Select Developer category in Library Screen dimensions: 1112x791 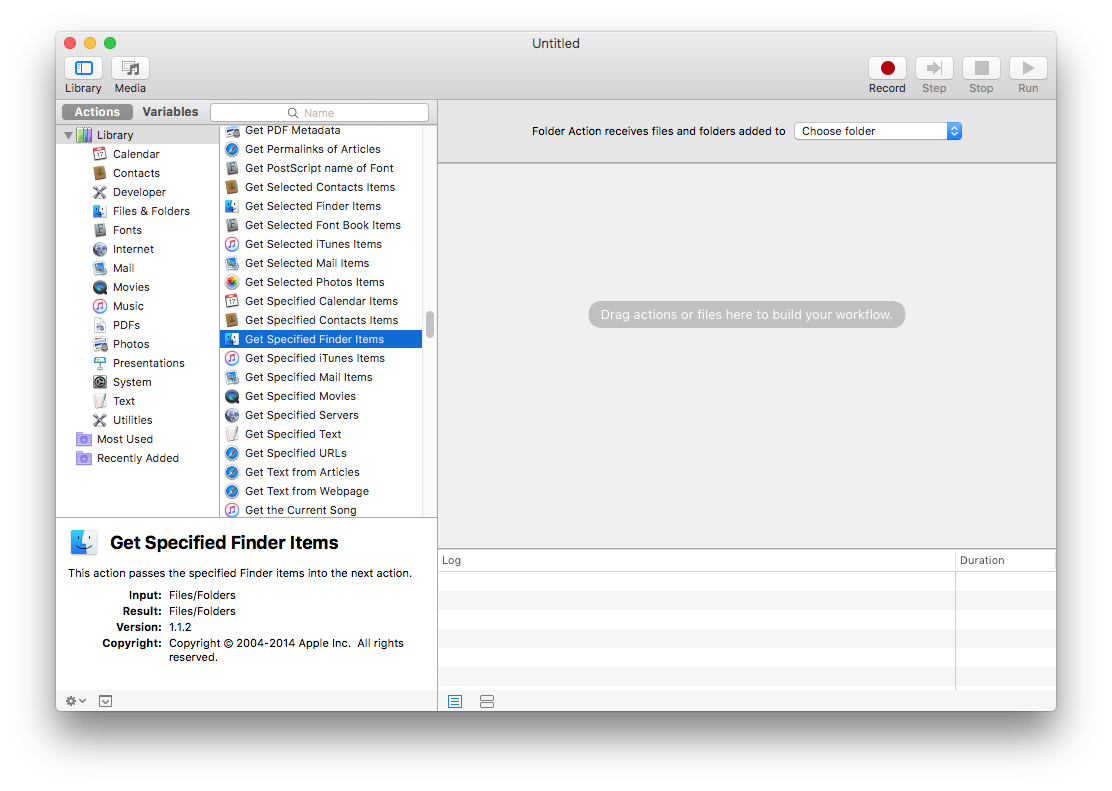click(x=139, y=192)
